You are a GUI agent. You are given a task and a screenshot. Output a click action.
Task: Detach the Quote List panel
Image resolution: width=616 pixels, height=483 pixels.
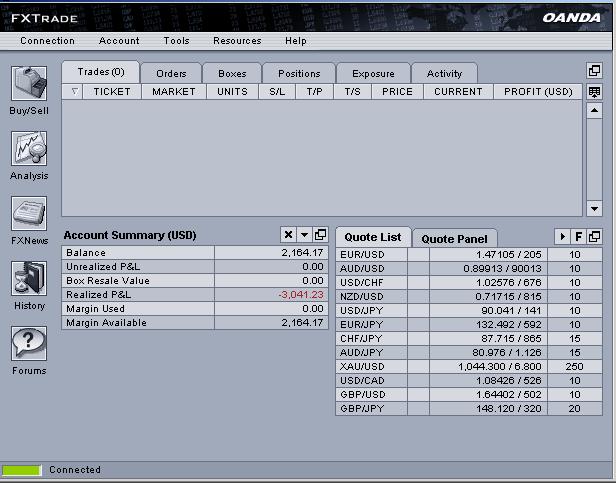(594, 237)
